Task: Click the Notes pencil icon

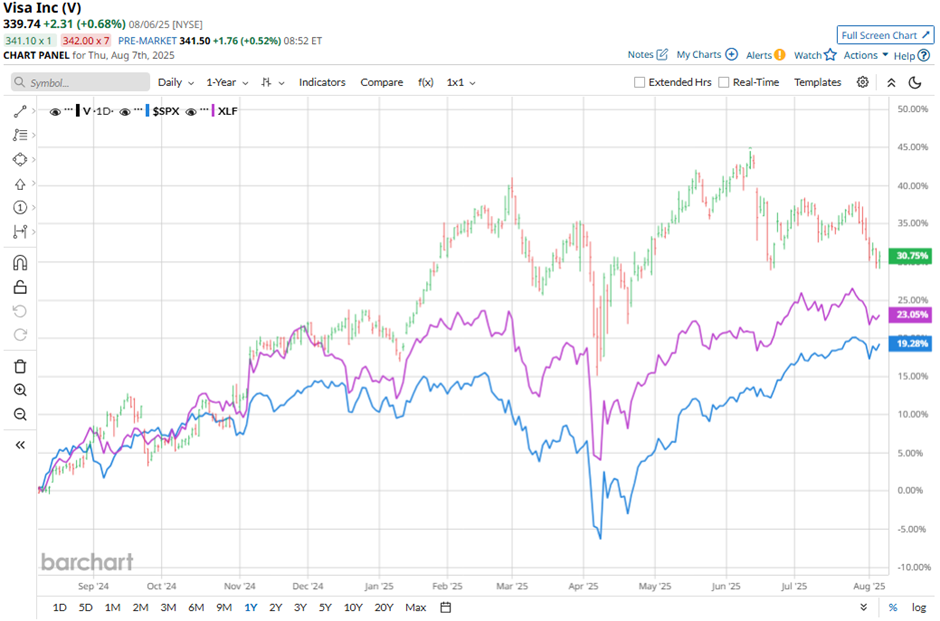Action: pos(662,55)
